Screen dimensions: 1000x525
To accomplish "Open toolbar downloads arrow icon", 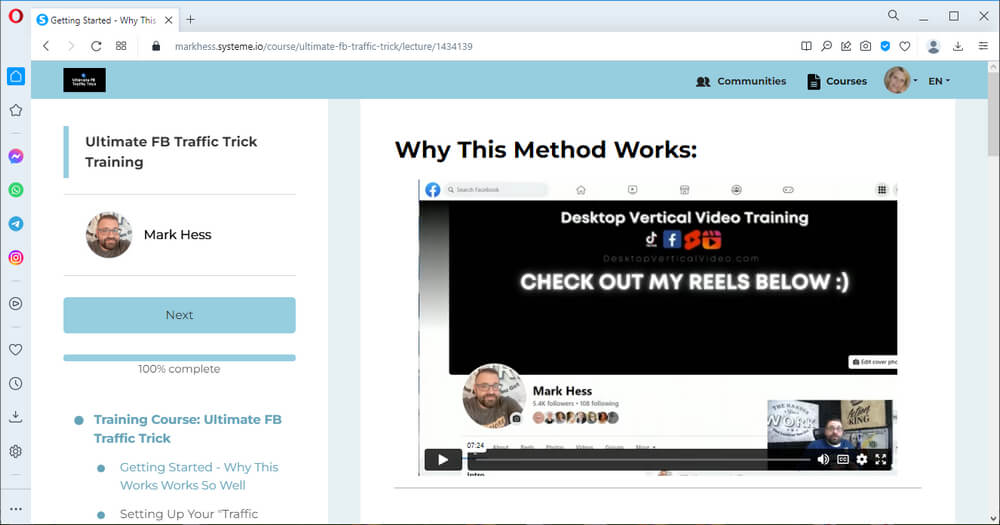I will tap(957, 46).
